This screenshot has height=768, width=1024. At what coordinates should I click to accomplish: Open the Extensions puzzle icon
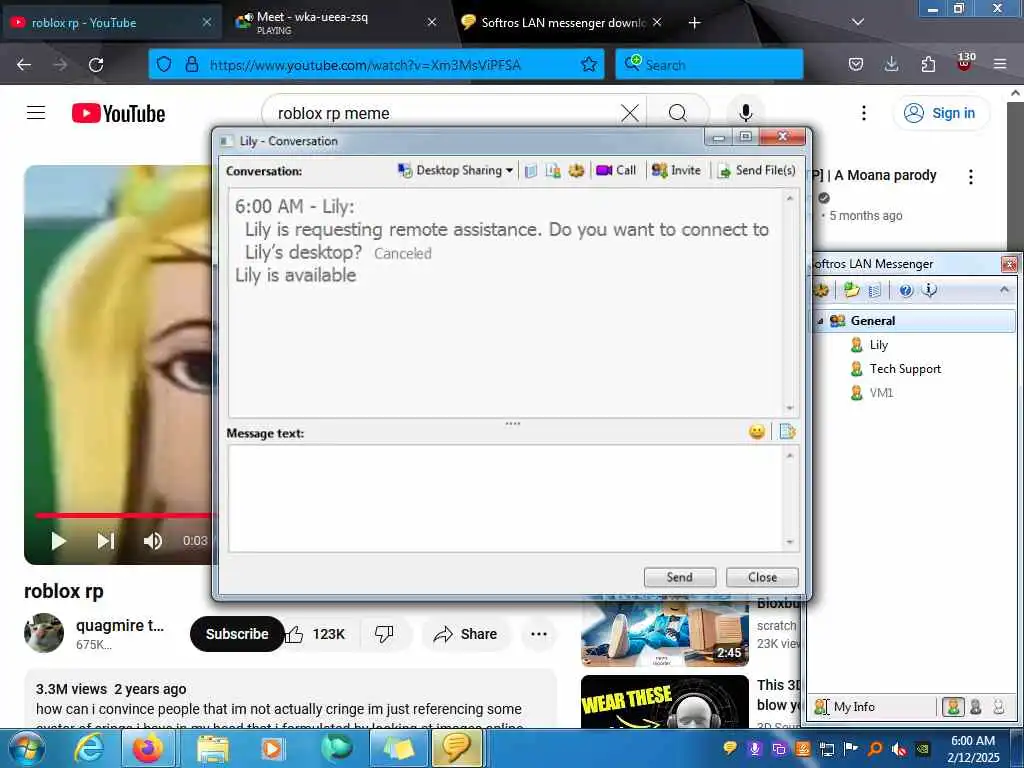(x=928, y=65)
